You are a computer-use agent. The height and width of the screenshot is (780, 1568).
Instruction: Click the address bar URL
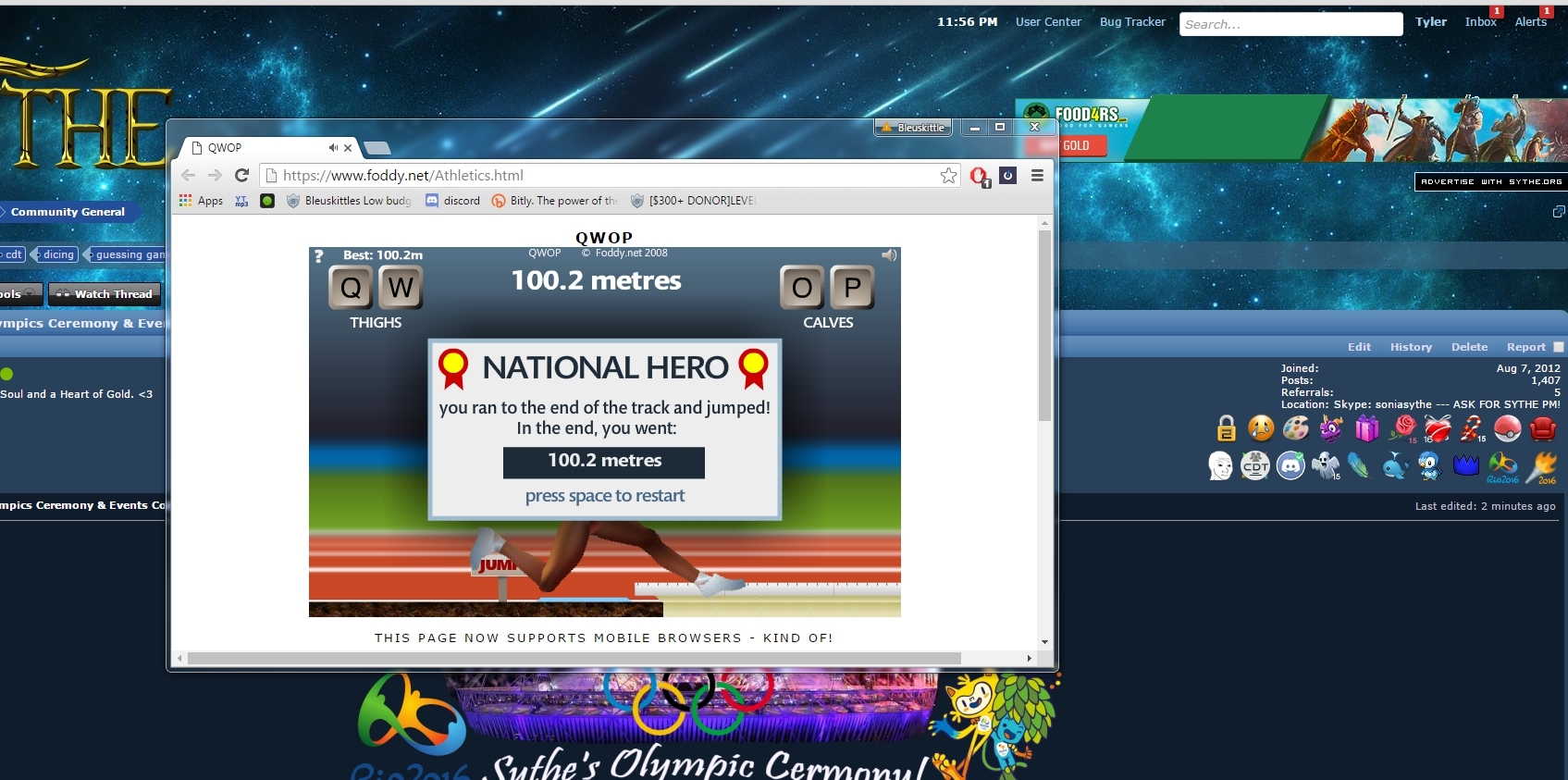point(402,176)
